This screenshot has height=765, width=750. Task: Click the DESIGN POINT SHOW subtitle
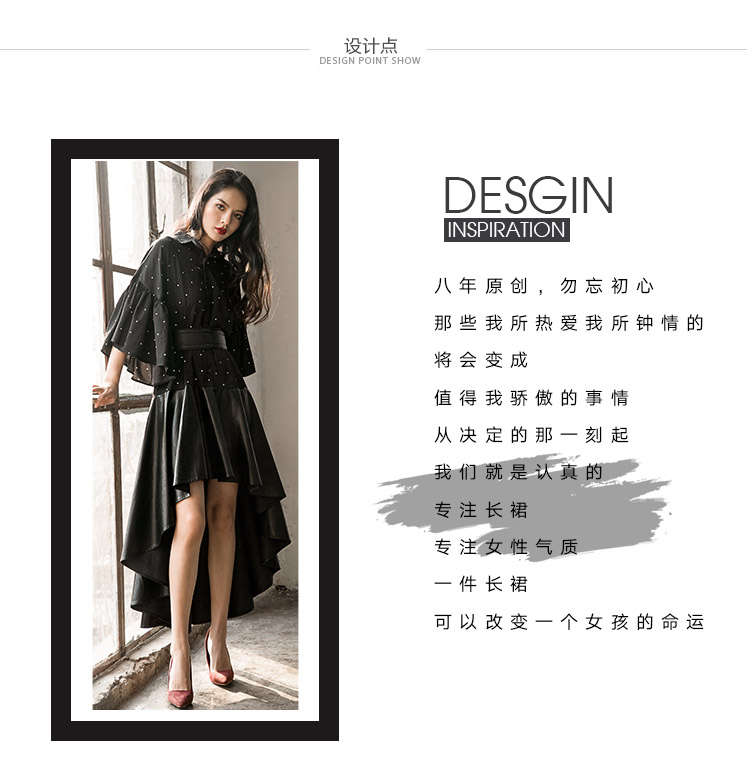[x=370, y=61]
